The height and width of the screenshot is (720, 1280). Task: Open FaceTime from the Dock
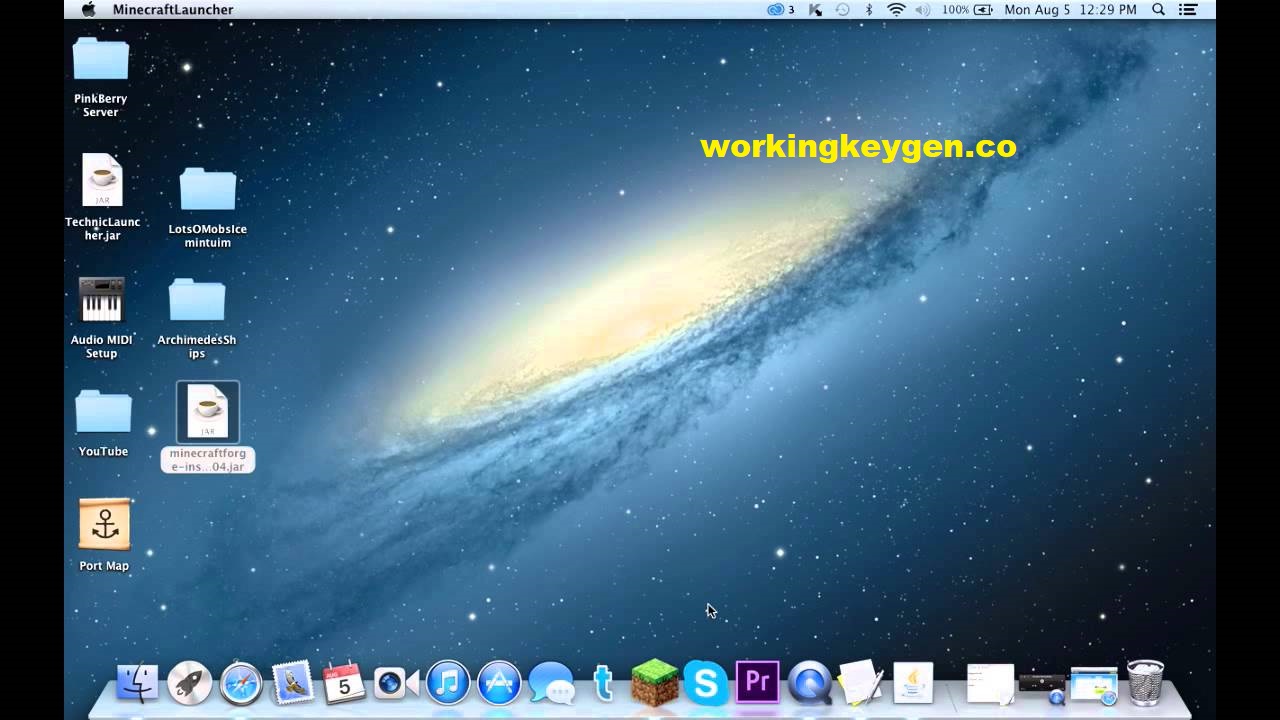coord(395,685)
